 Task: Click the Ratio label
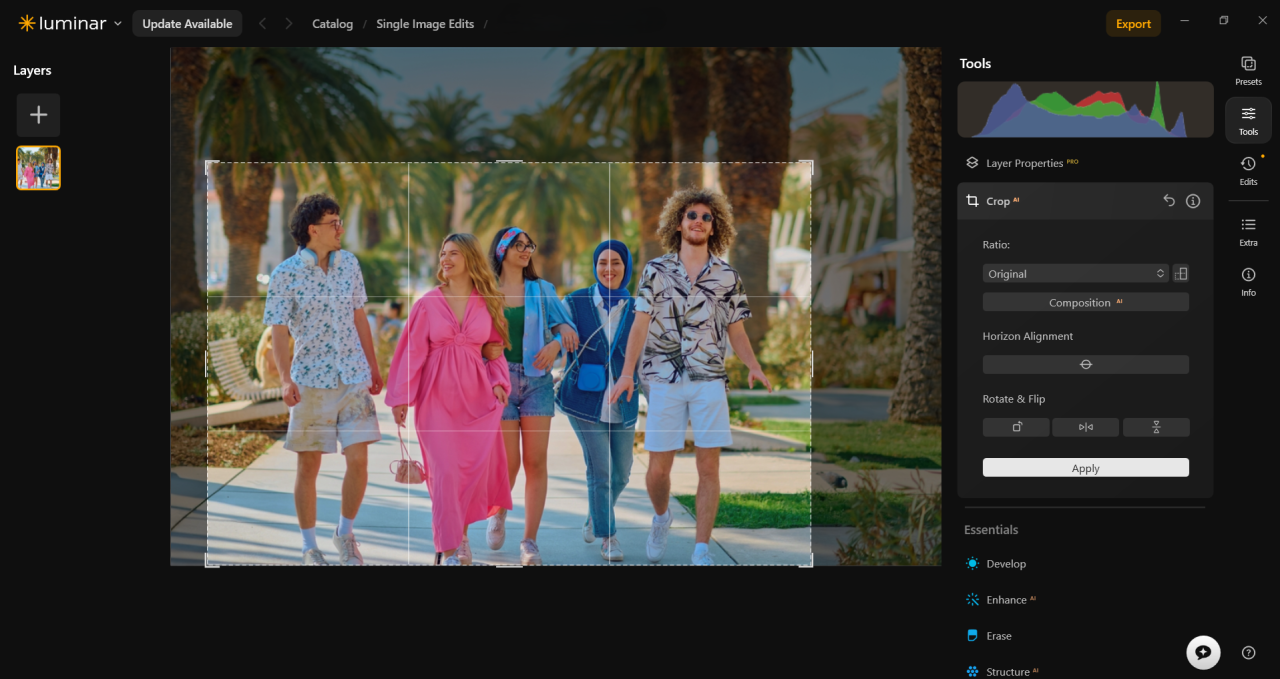(x=997, y=245)
